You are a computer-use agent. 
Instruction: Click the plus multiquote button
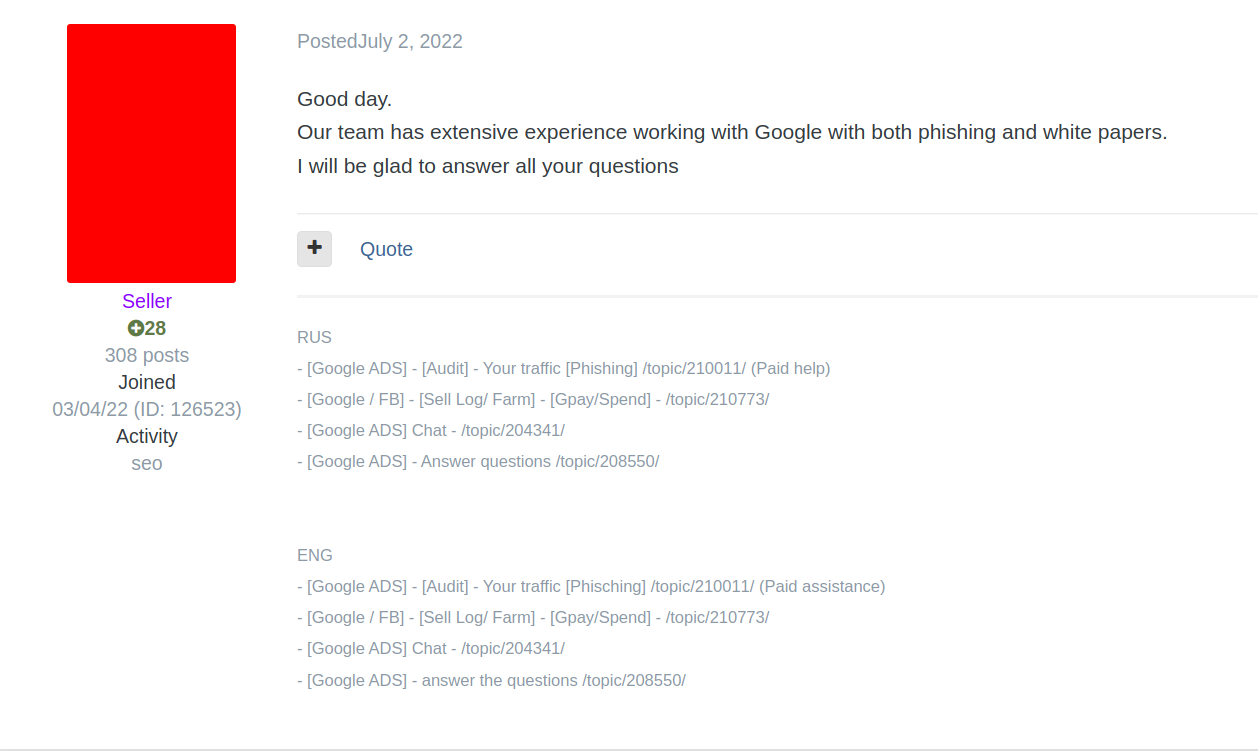pyautogui.click(x=314, y=249)
